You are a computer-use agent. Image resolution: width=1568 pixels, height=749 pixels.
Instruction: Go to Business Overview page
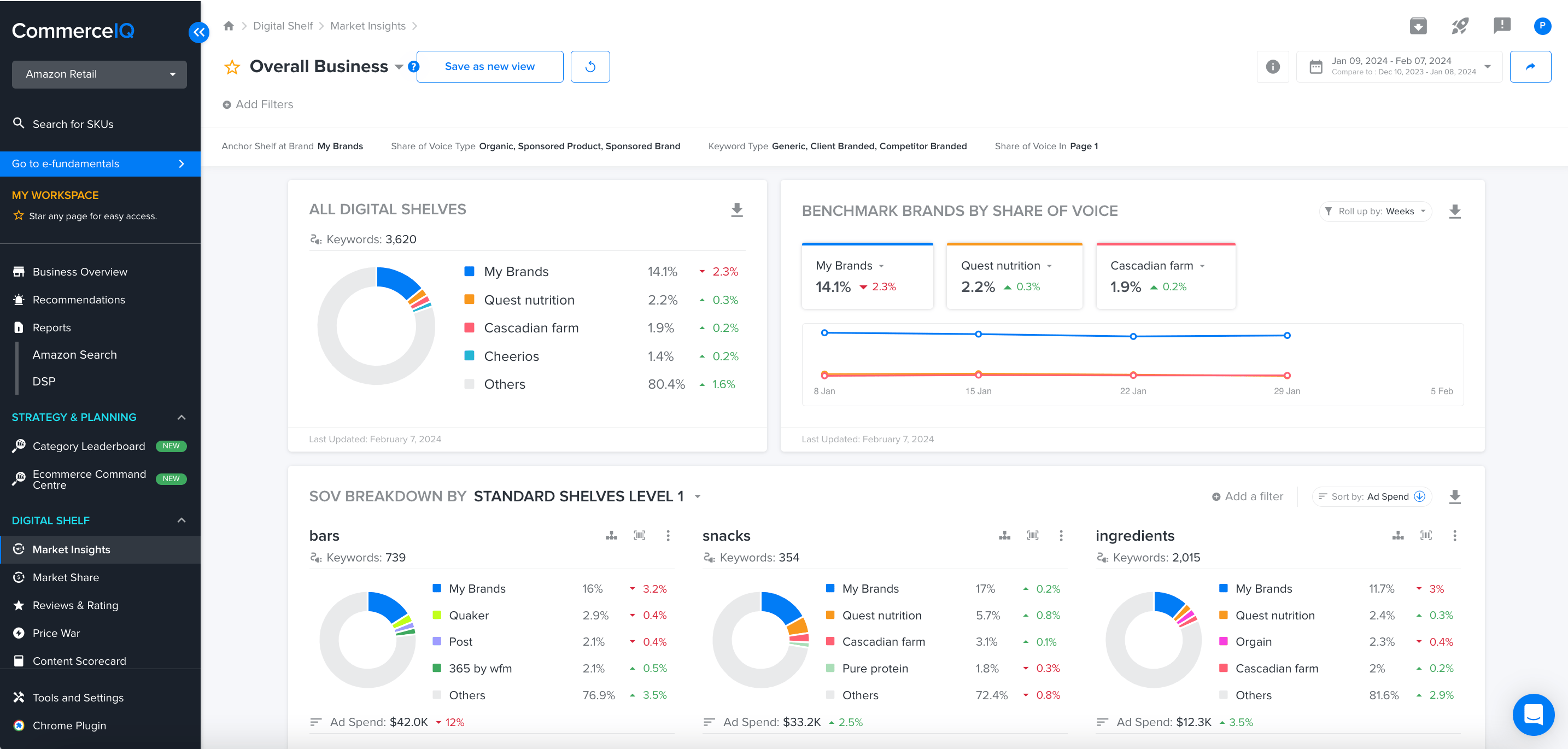click(x=80, y=272)
